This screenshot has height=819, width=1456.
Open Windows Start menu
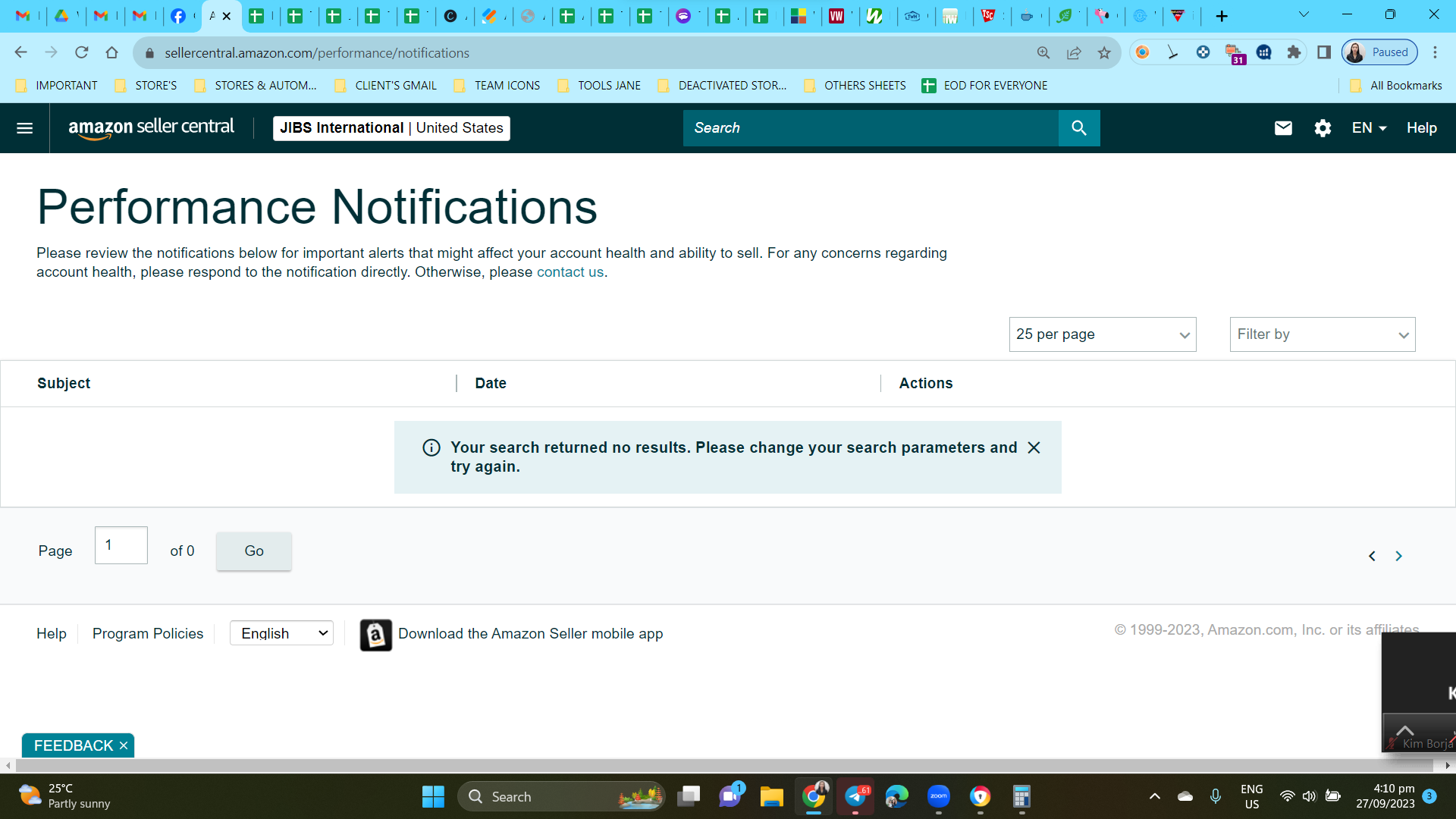coord(433,796)
